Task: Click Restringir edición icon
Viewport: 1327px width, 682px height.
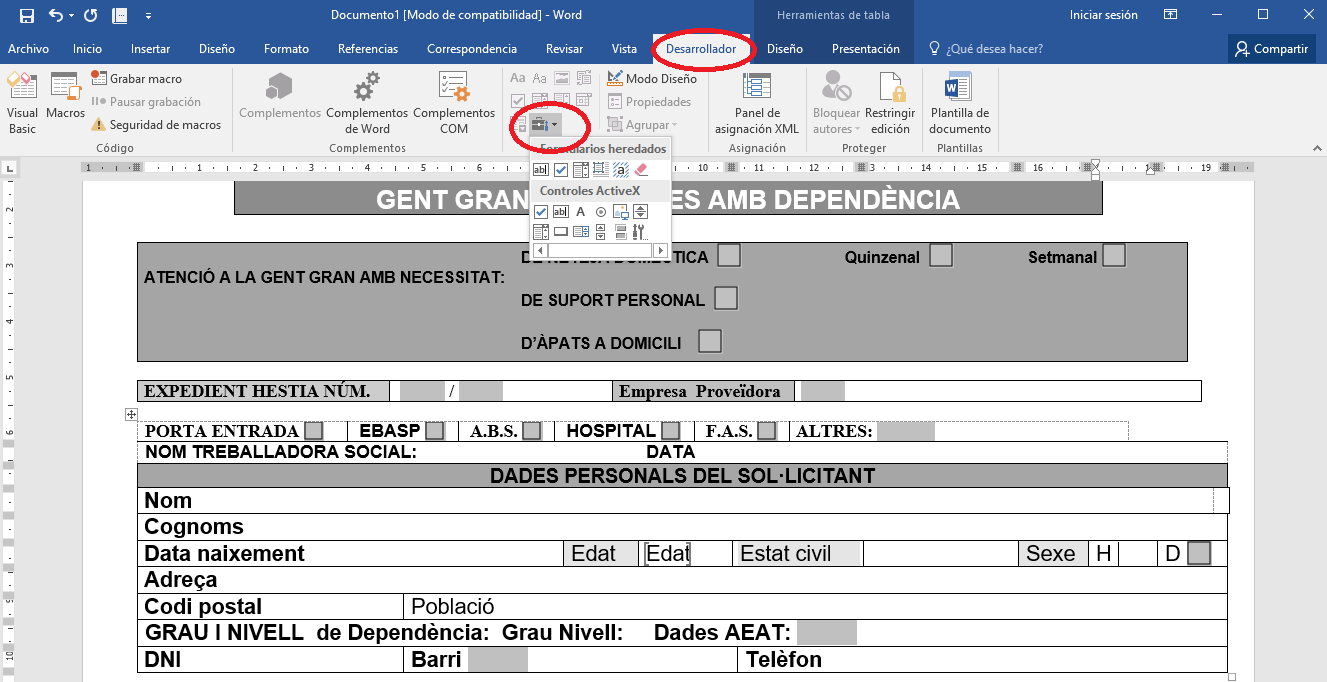Action: [890, 103]
